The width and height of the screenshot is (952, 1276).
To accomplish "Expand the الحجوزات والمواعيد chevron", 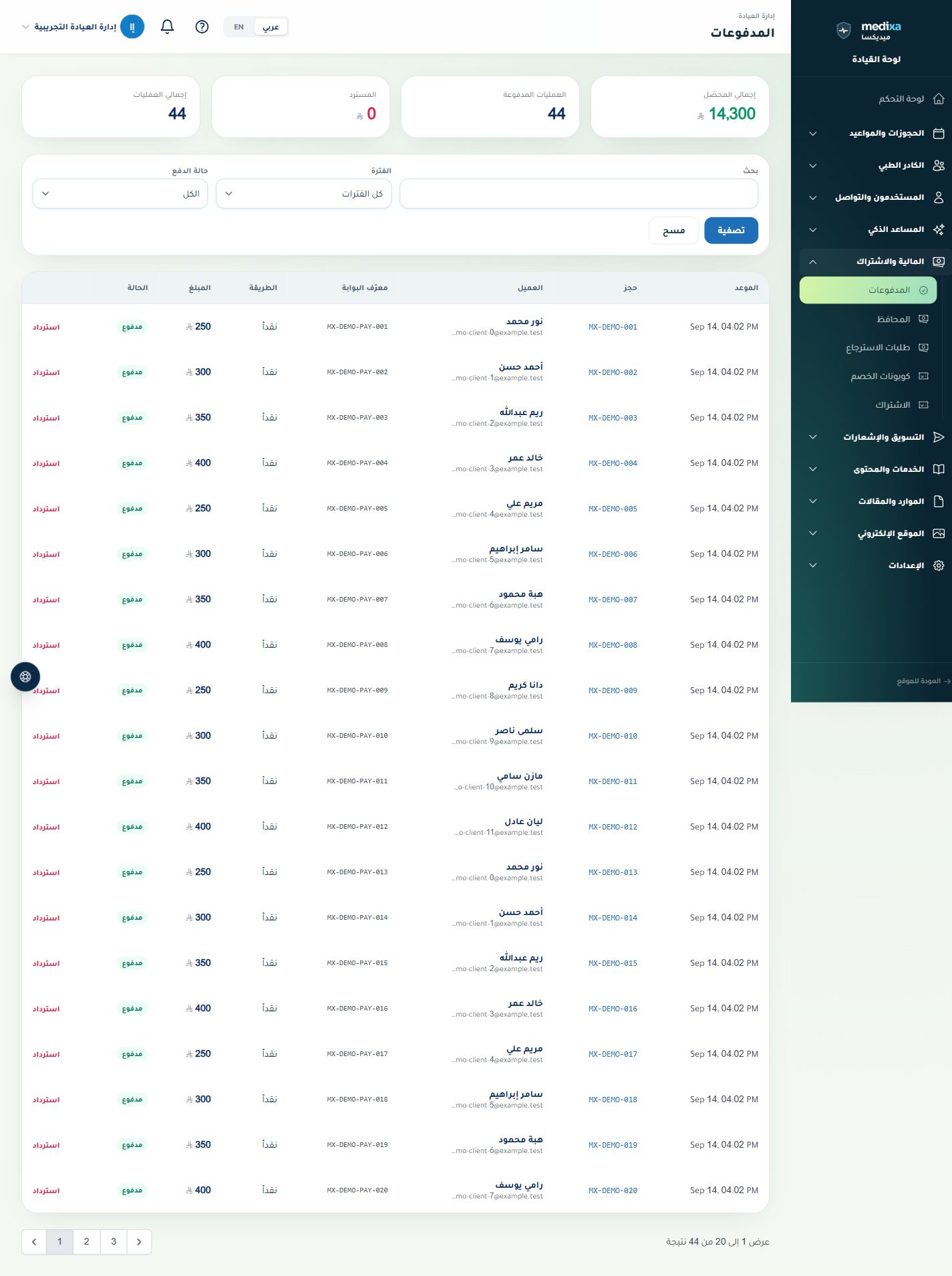I will (813, 133).
